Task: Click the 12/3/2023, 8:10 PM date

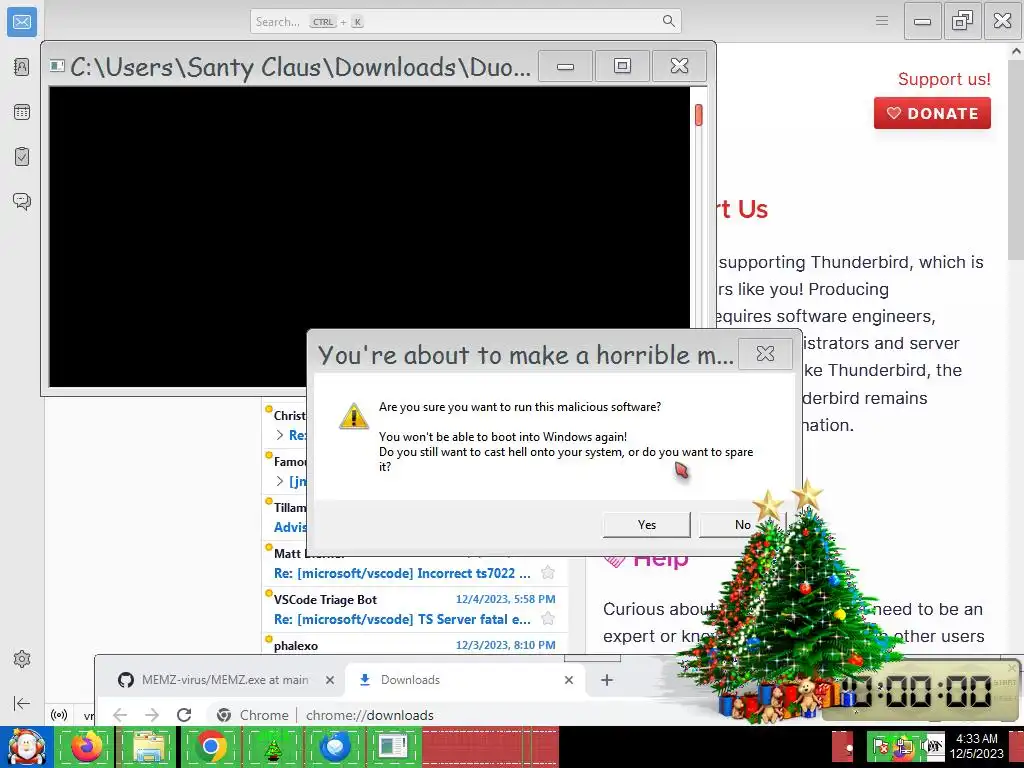Action: [505, 645]
